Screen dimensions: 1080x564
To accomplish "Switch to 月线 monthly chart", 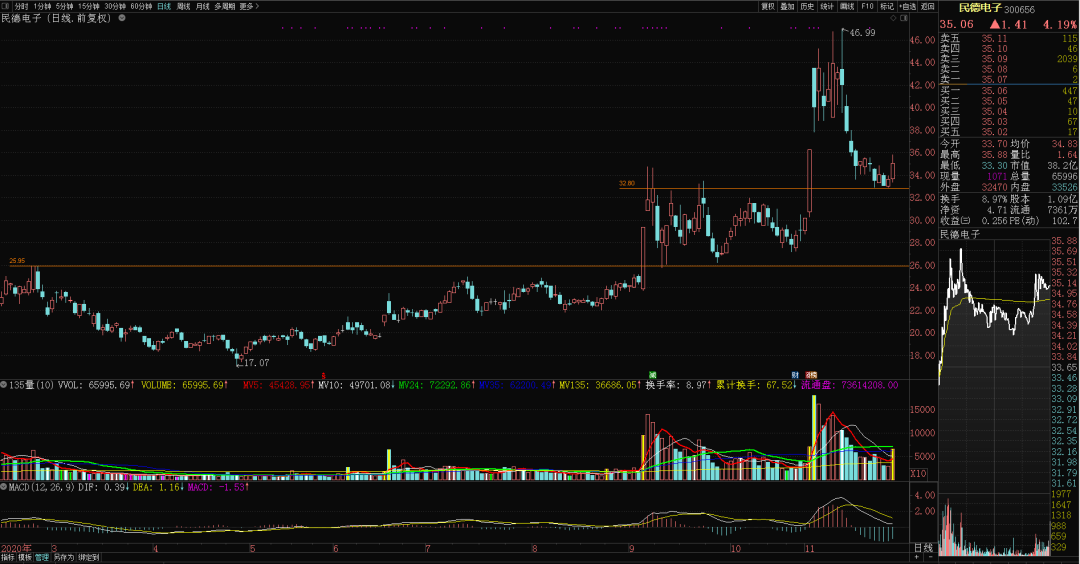I will point(202,6).
